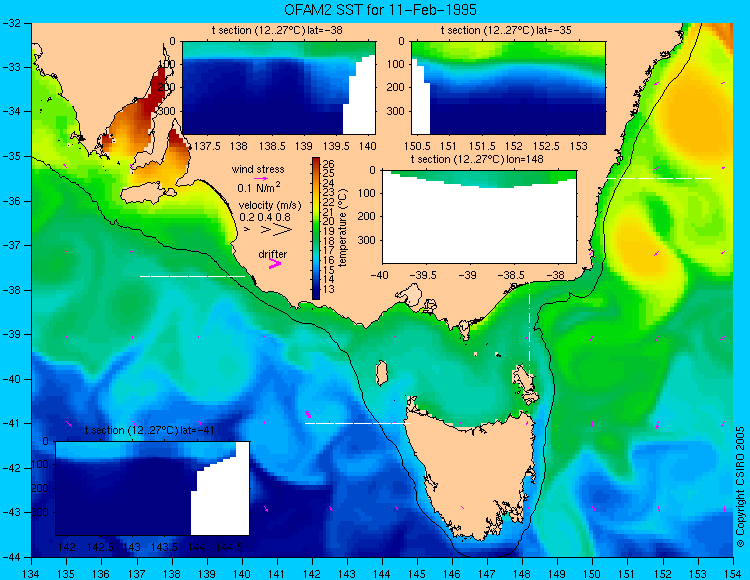Click "-40" on the main latitude axis

click(11, 379)
